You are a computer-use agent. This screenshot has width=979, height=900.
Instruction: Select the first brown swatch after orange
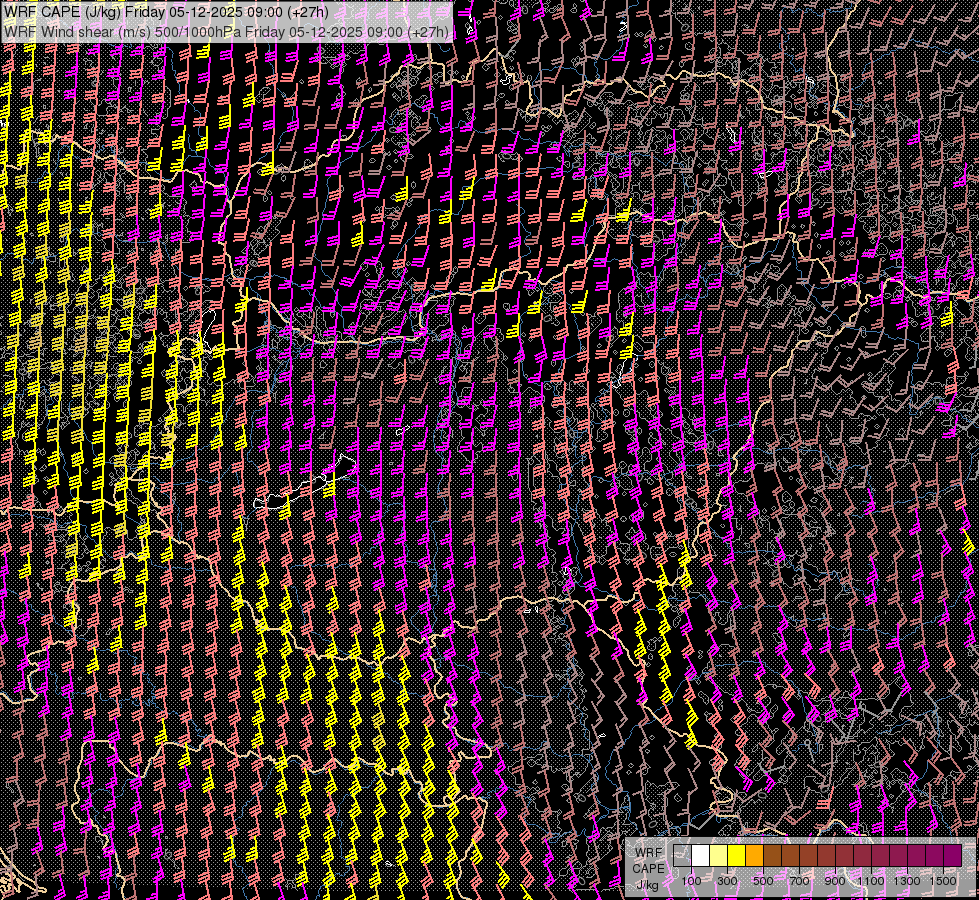772,856
